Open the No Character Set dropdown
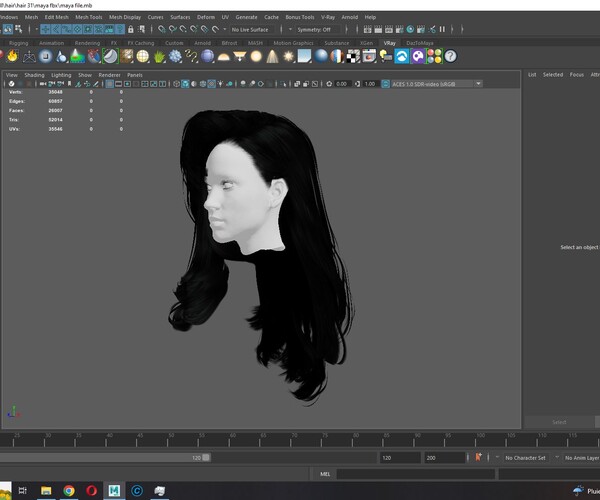This screenshot has height=500, width=600. 526,458
